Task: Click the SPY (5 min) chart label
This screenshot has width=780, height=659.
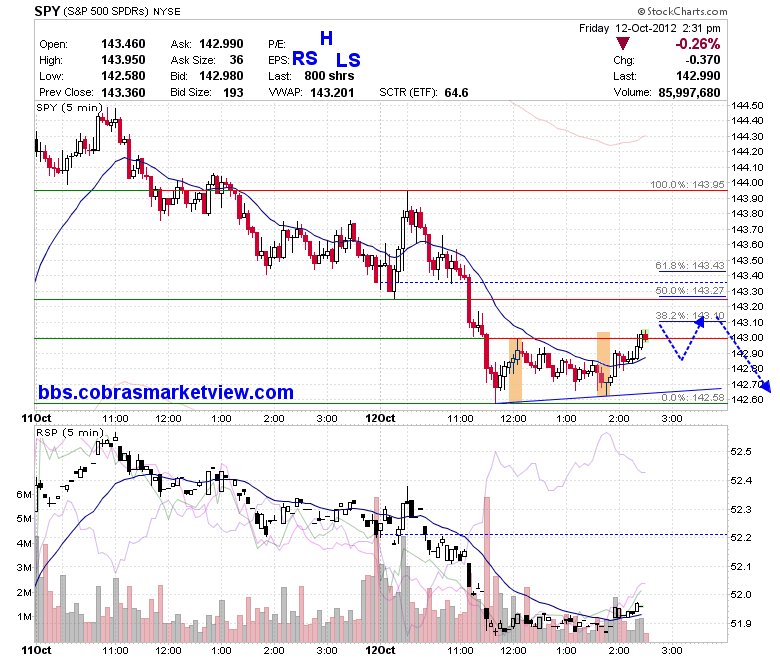Action: pyautogui.click(x=69, y=107)
